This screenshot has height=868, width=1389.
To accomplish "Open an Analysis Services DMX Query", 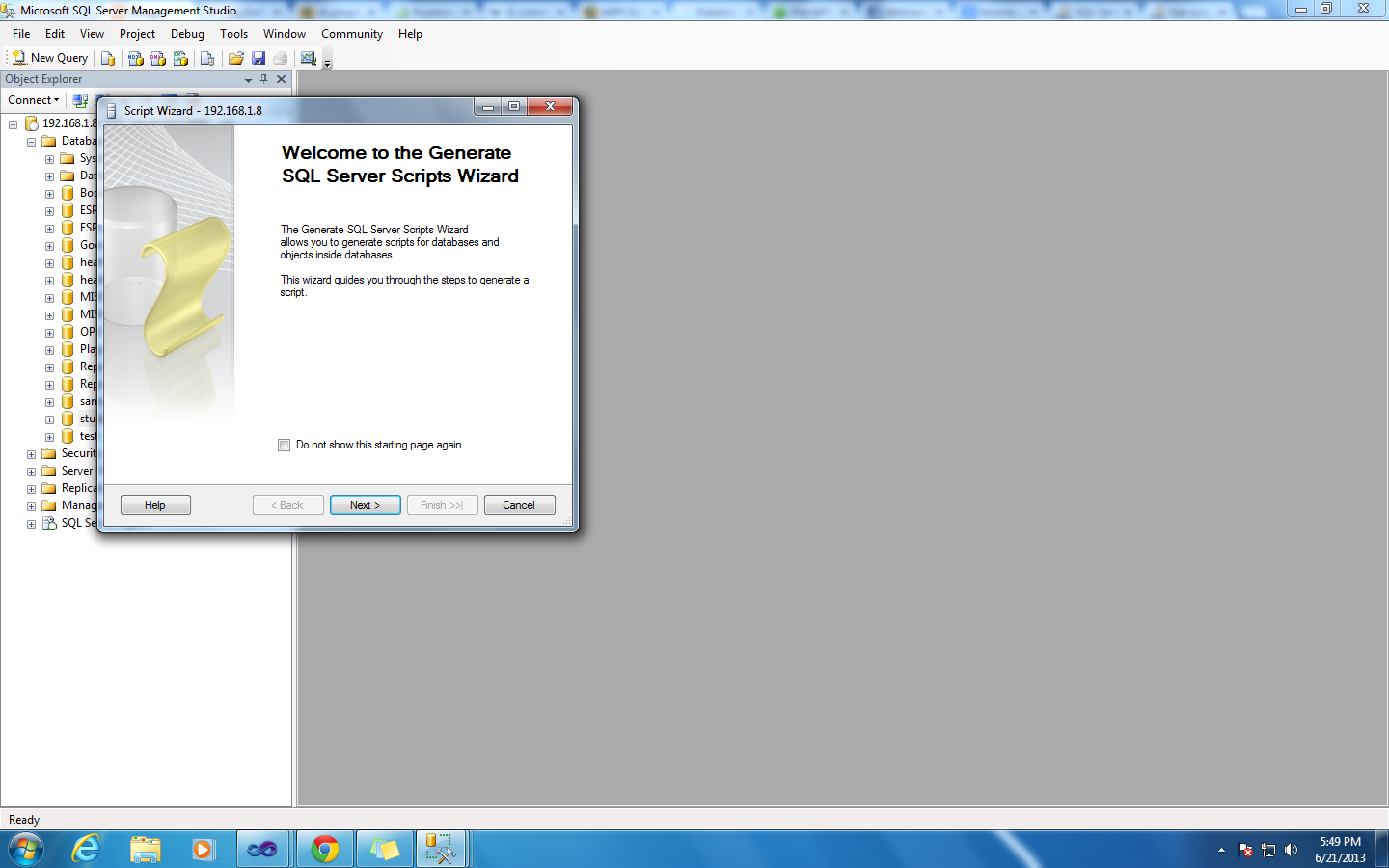I will coord(158,59).
